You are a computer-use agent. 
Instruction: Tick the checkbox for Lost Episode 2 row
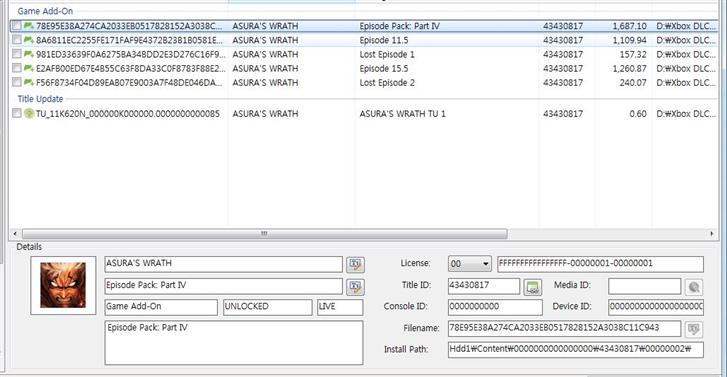click(x=17, y=83)
